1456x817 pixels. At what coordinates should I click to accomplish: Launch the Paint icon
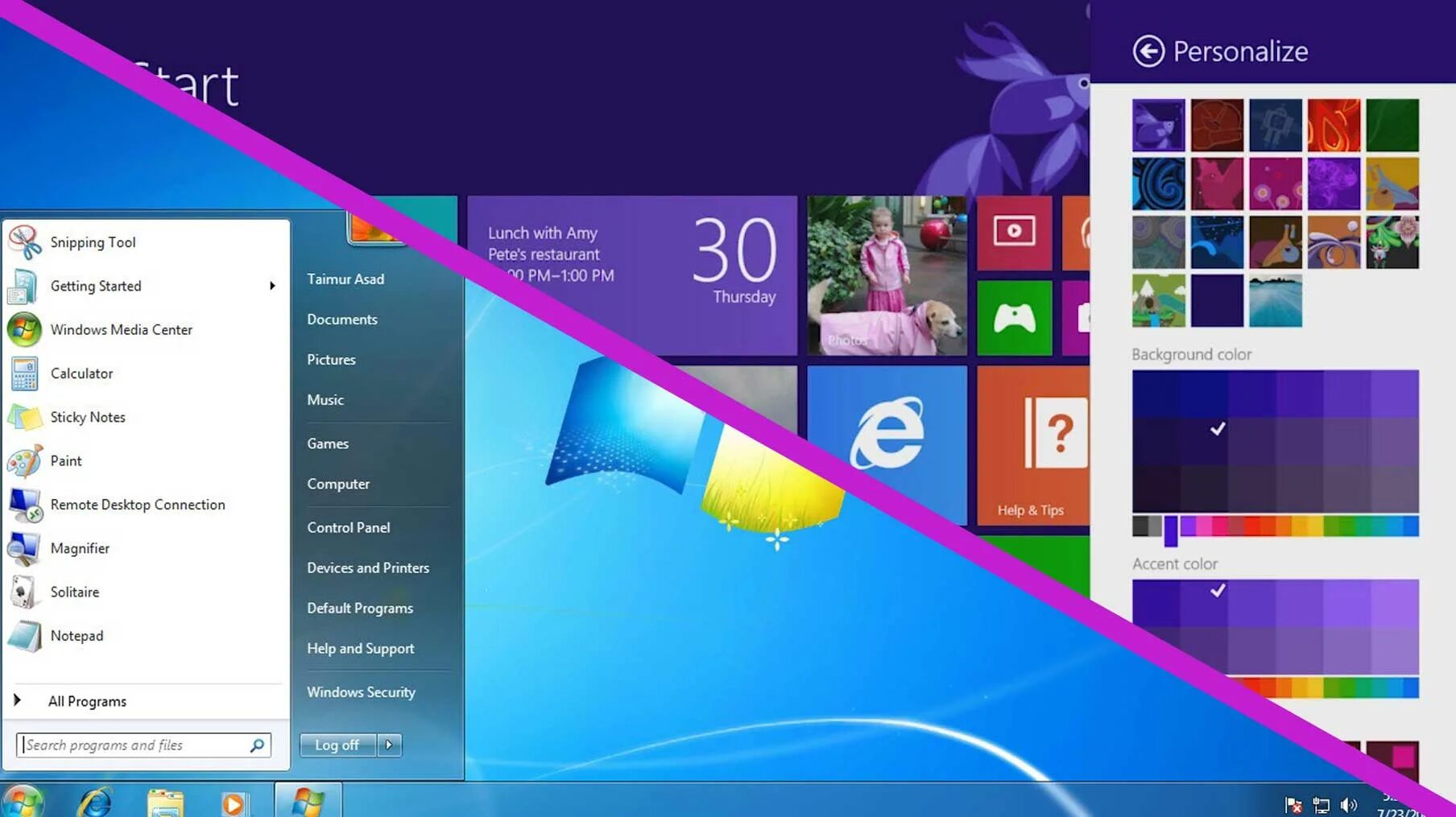(x=24, y=461)
